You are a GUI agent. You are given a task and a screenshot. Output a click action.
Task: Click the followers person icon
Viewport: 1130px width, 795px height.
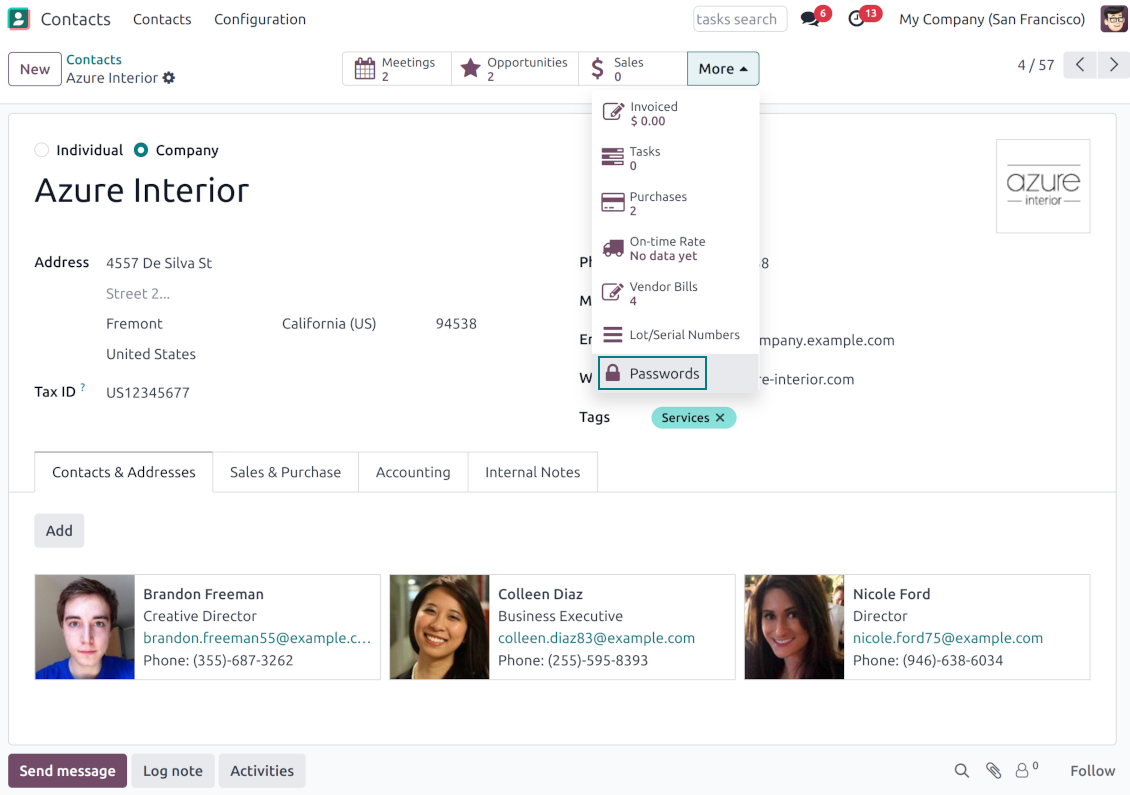coord(1023,771)
